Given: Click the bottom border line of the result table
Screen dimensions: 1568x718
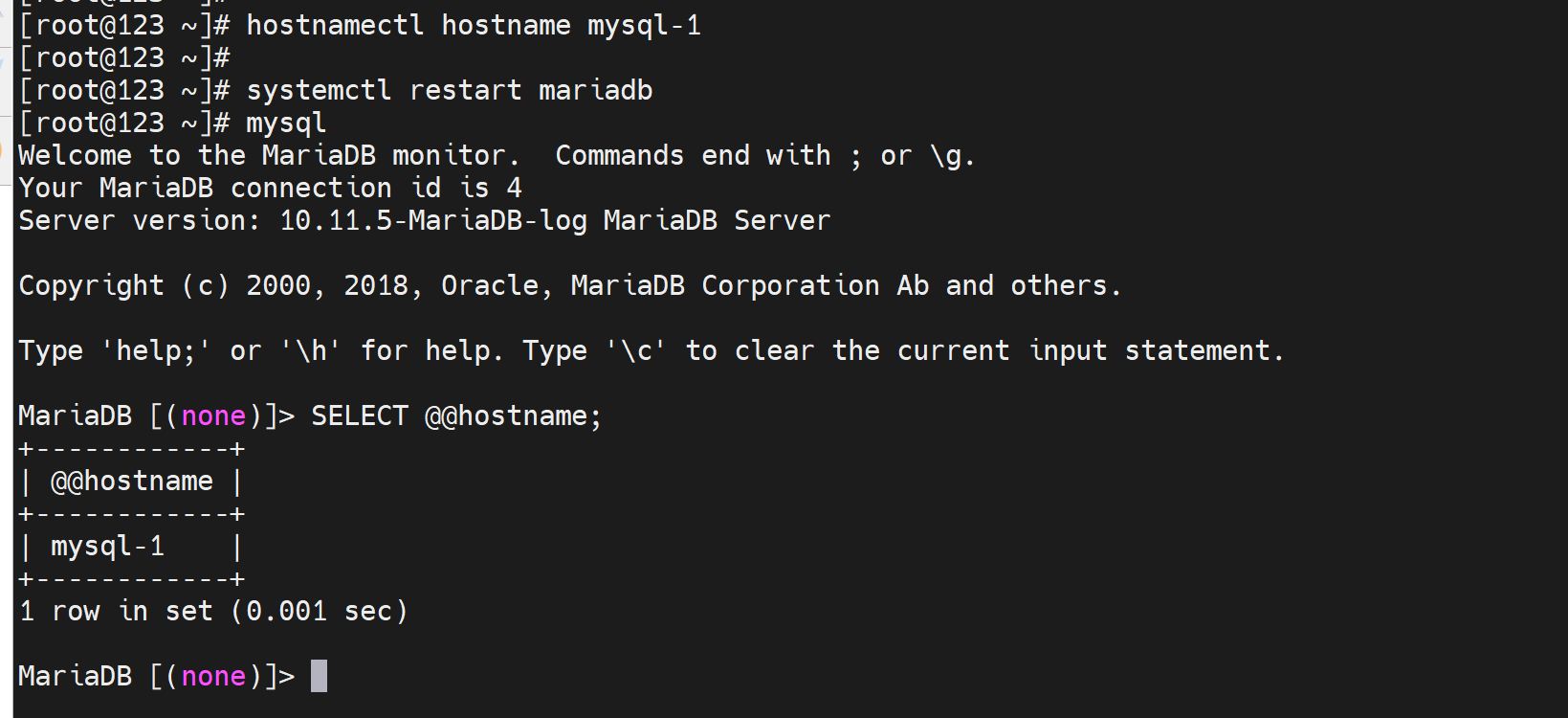Looking at the screenshot, I should pos(132,579).
